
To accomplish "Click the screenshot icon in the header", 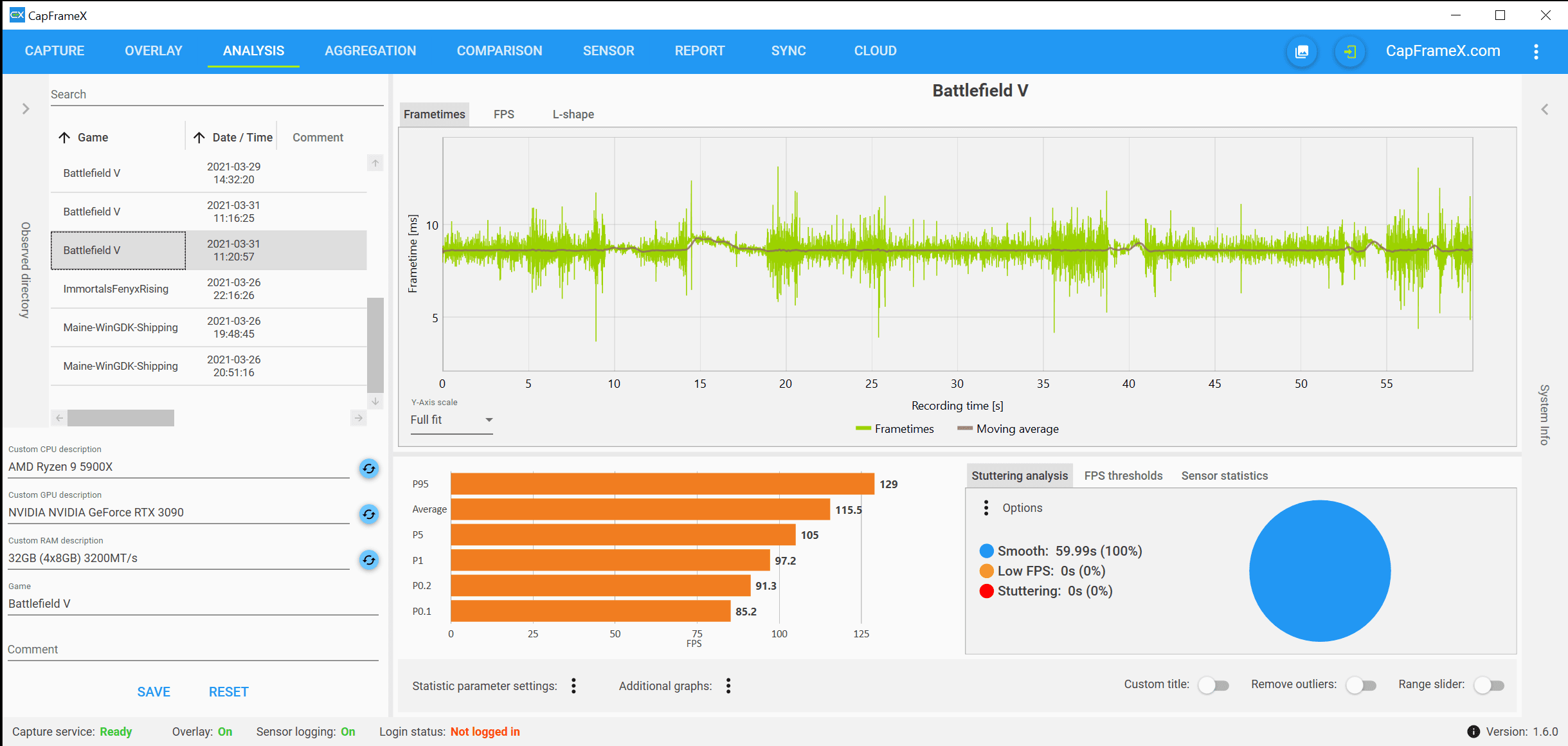I will (x=1302, y=51).
